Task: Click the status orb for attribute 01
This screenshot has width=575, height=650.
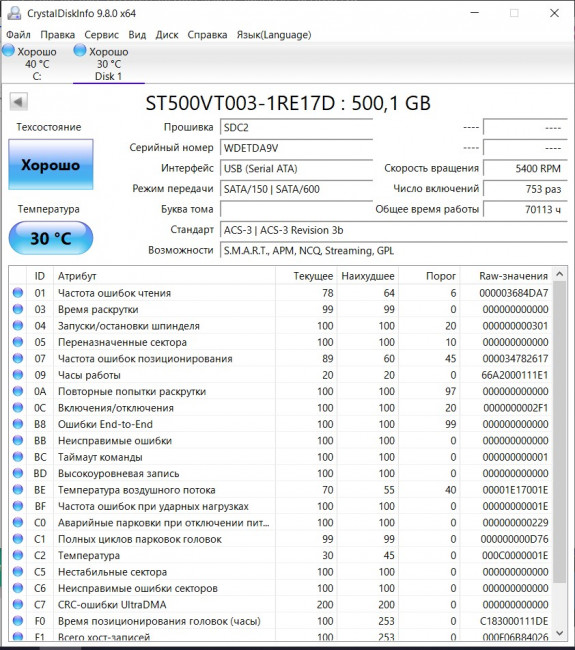Action: point(18,293)
